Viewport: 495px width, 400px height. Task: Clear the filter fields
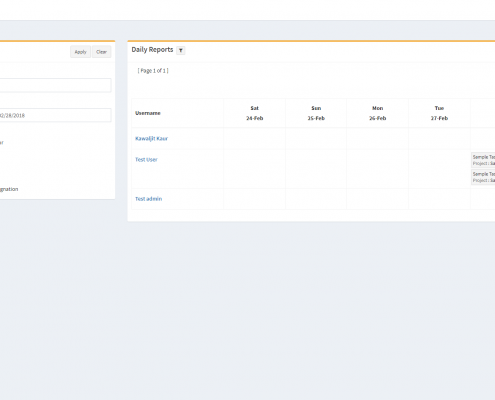coord(101,52)
